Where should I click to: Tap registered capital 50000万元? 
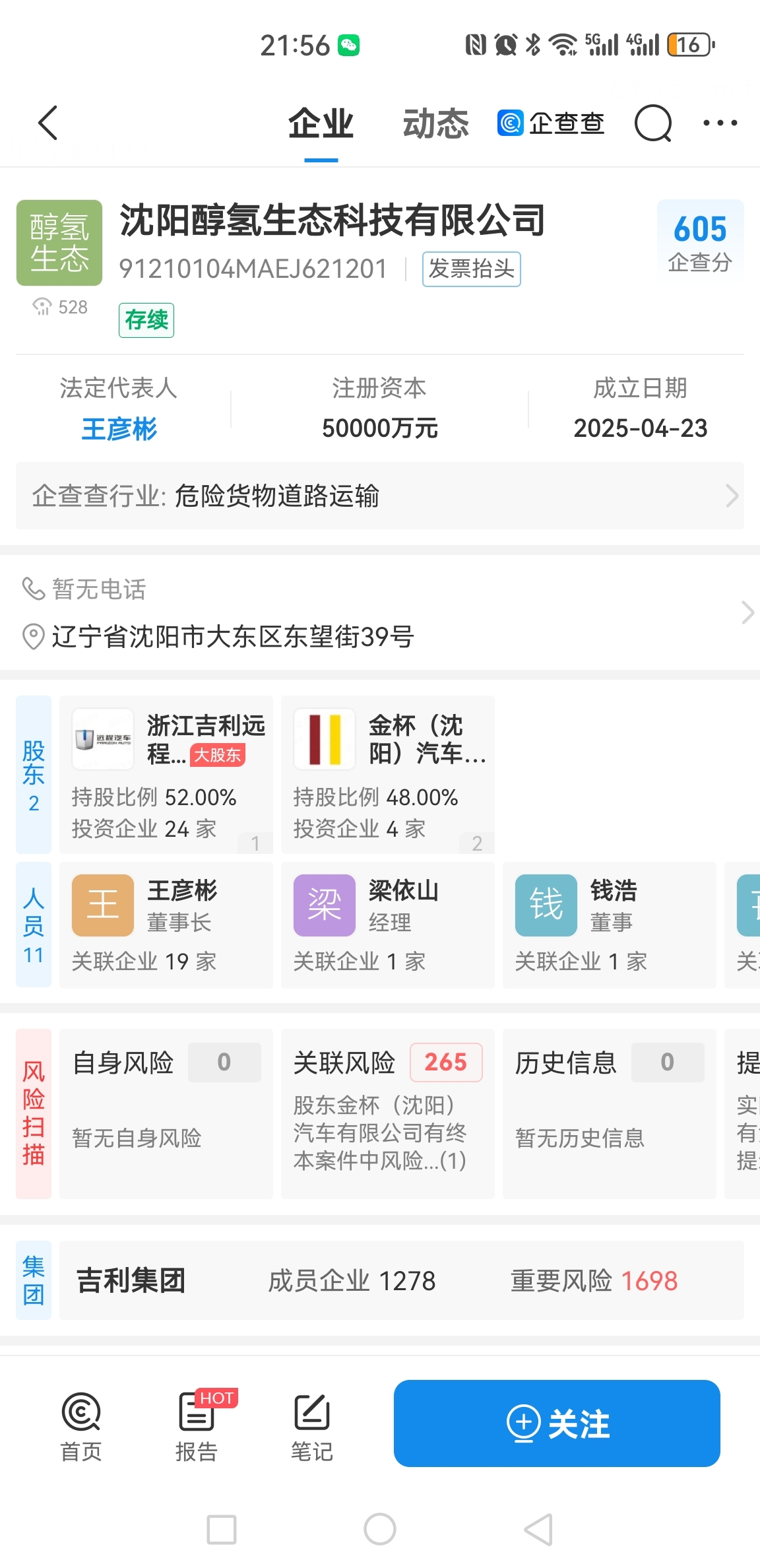[x=380, y=428]
